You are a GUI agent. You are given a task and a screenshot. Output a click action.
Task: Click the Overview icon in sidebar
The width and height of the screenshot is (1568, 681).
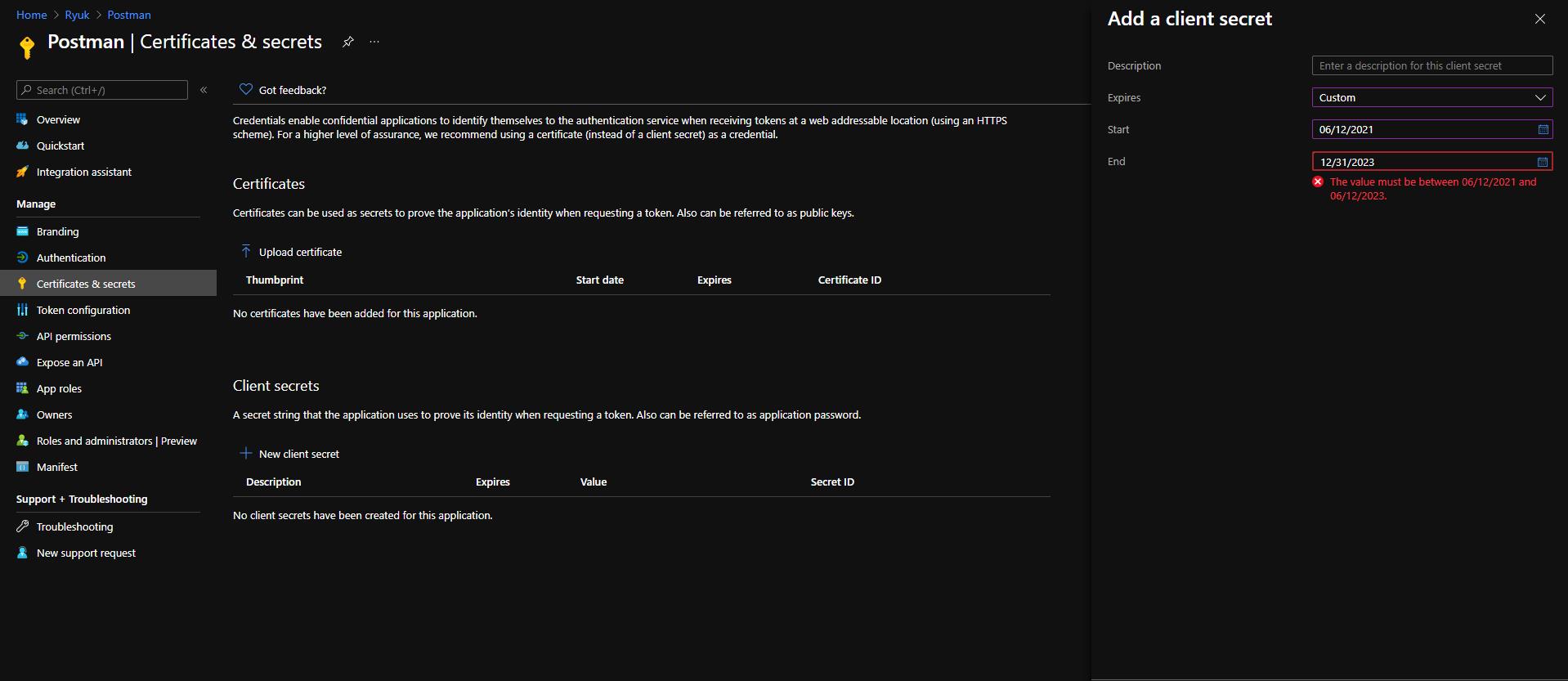(x=22, y=119)
